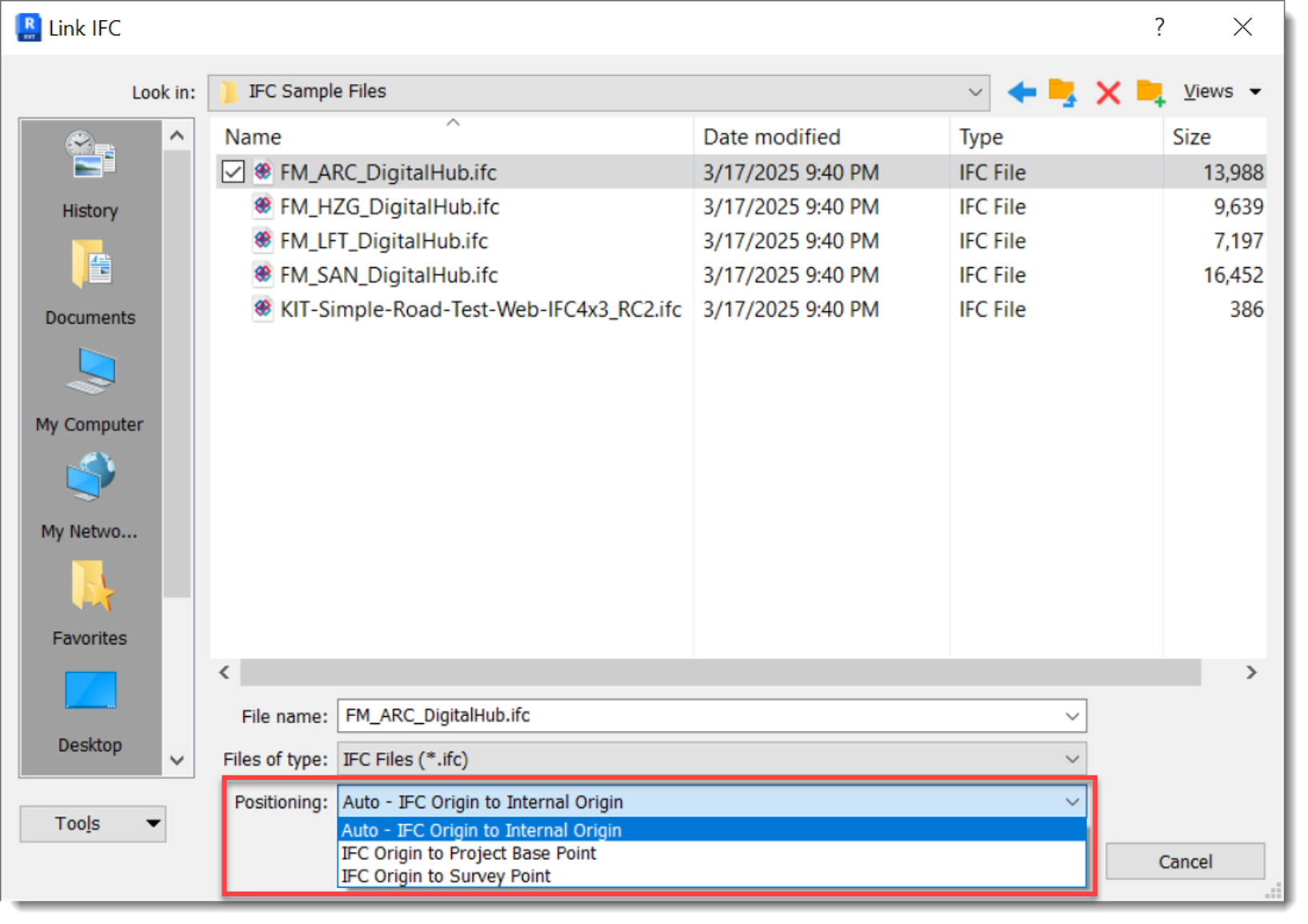
Task: Open Desktop in the places sidebar
Action: pos(90,710)
